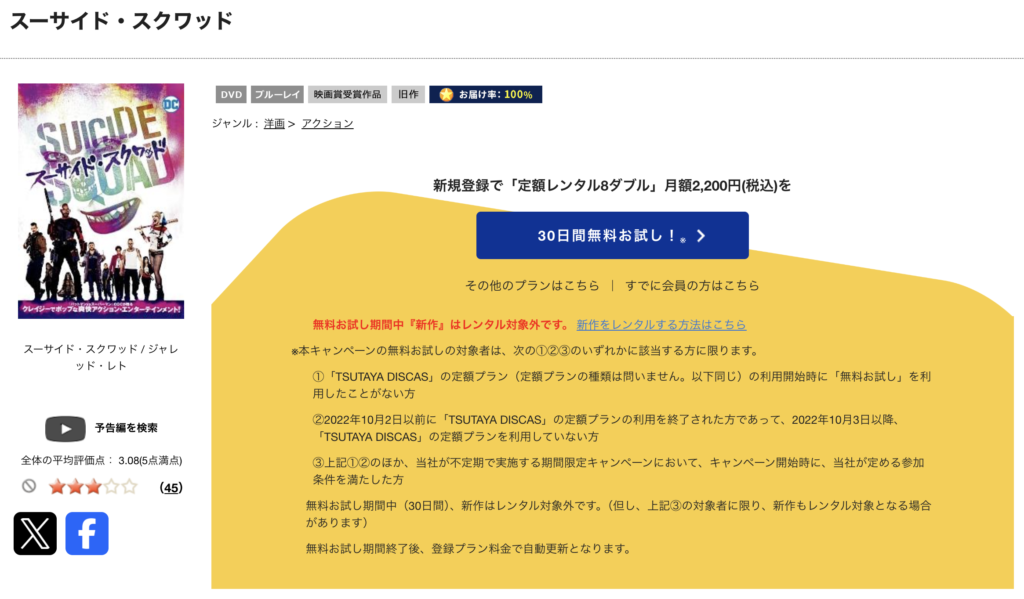The image size is (1024, 599).
Task: Open すでに会員の方はこちら link
Action: pyautogui.click(x=692, y=285)
